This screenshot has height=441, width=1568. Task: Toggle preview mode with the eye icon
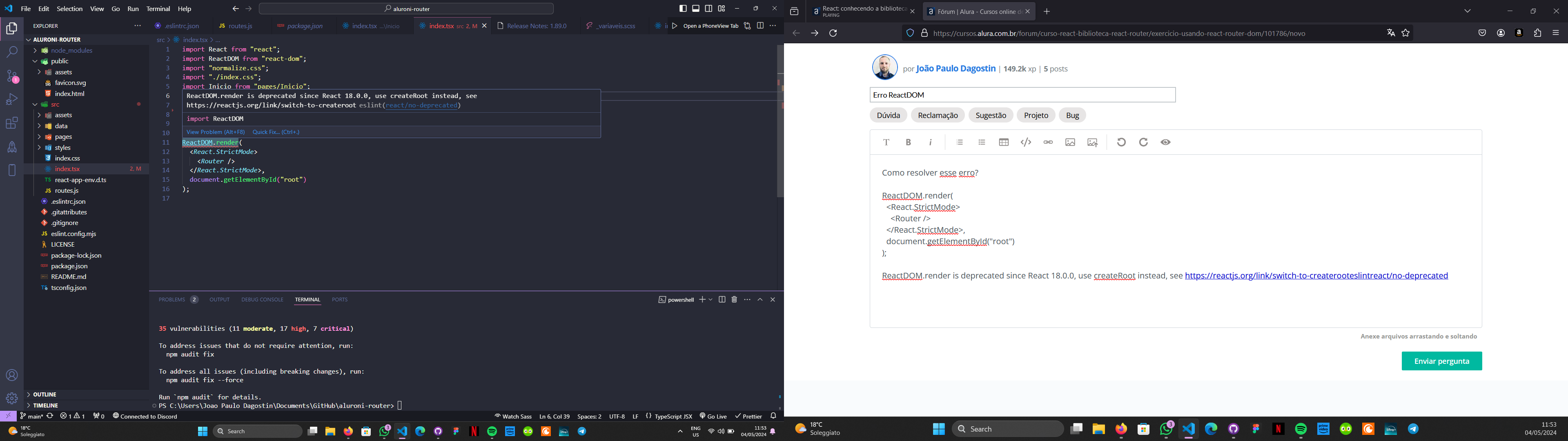(x=1165, y=142)
